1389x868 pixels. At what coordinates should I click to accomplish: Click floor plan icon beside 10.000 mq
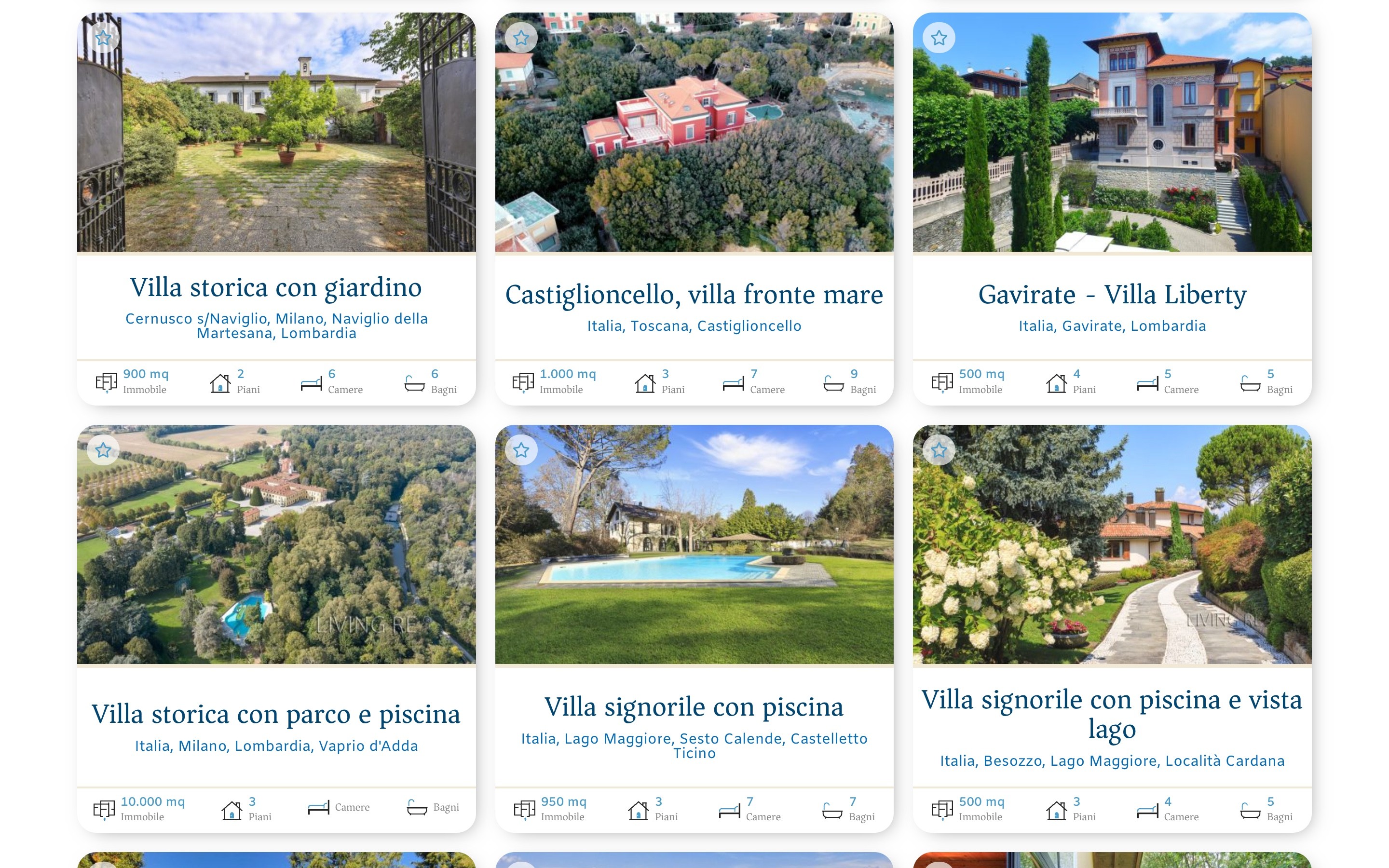pyautogui.click(x=104, y=810)
